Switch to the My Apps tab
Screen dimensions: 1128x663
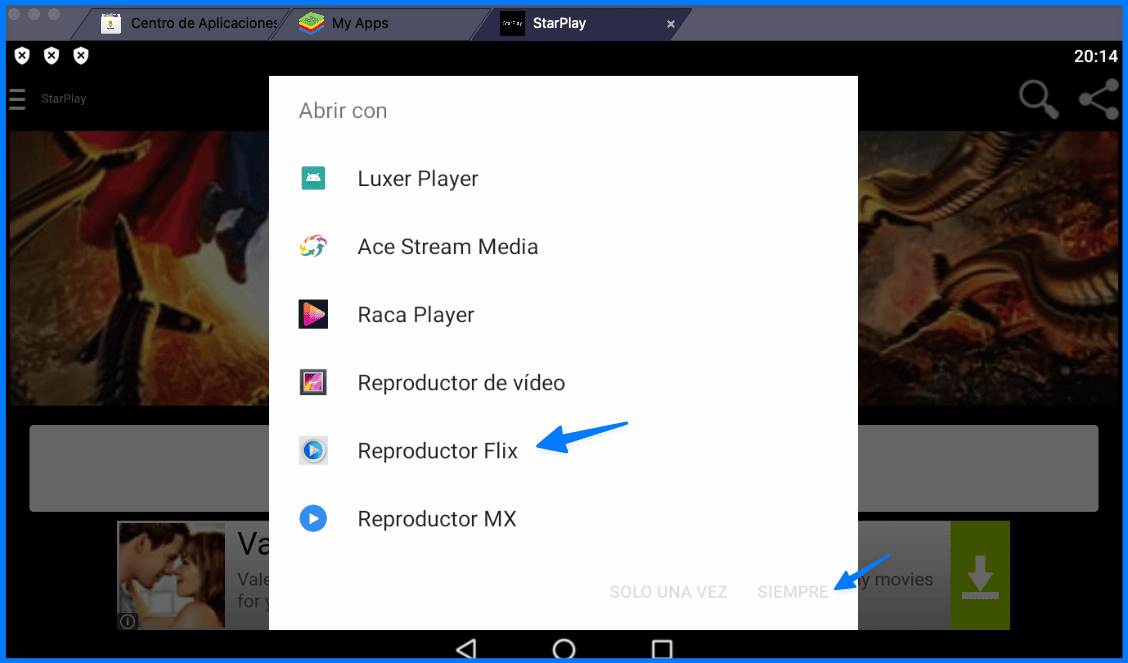[x=355, y=22]
